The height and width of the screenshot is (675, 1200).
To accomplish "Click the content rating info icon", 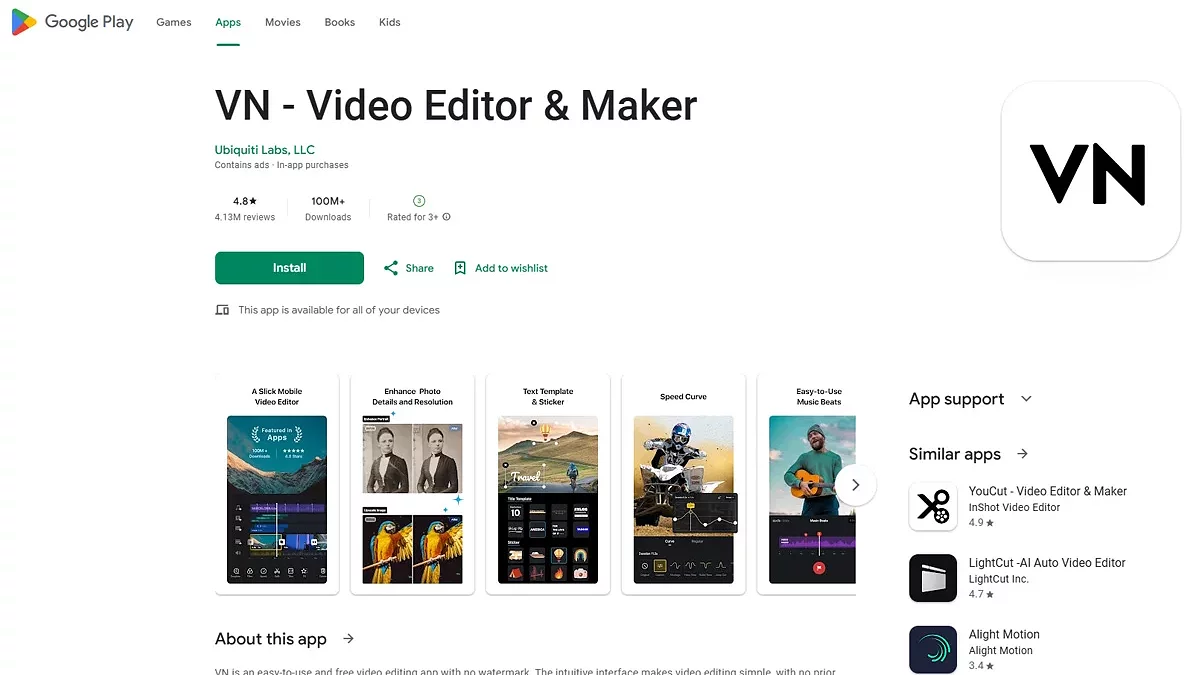I will click(x=446, y=217).
